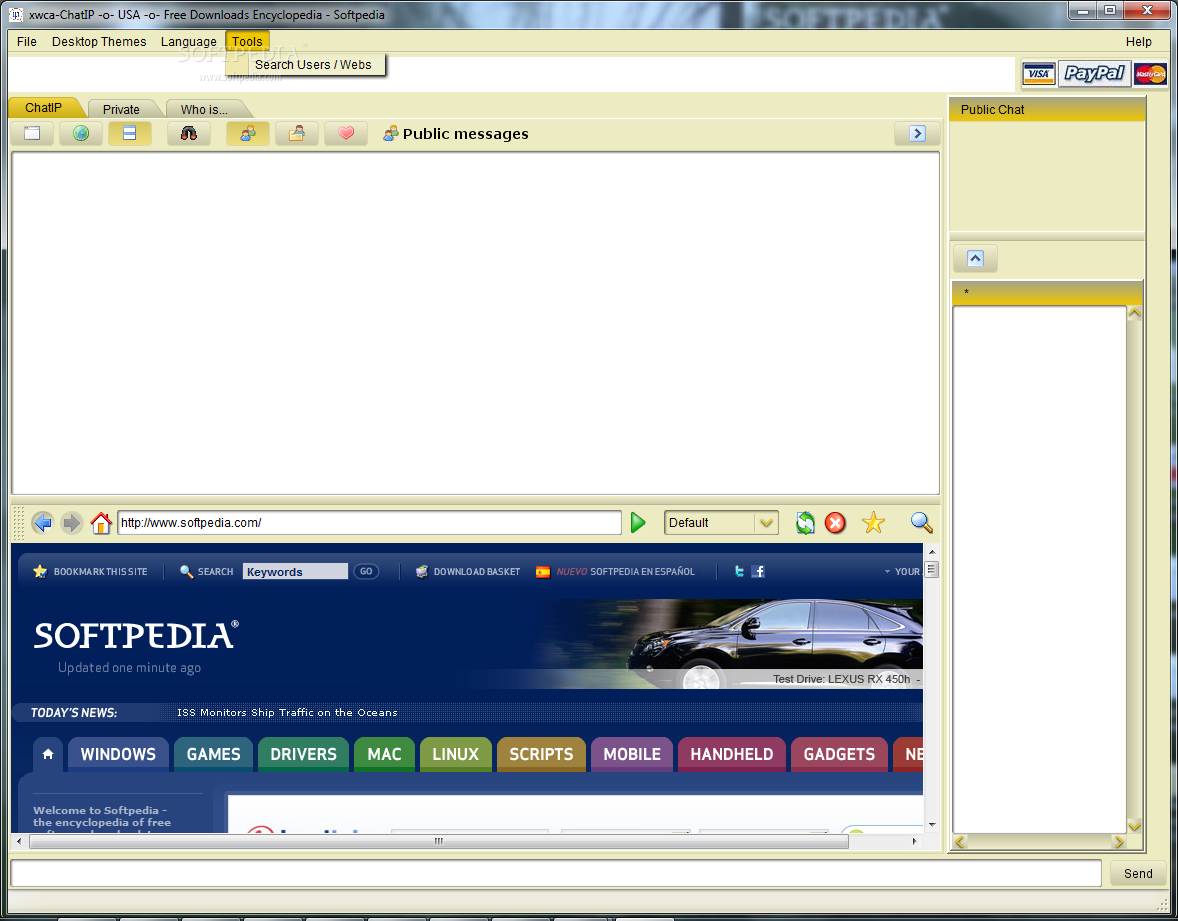This screenshot has height=921, width=1178.
Task: Click the Softpedia logo
Action: pyautogui.click(x=136, y=636)
